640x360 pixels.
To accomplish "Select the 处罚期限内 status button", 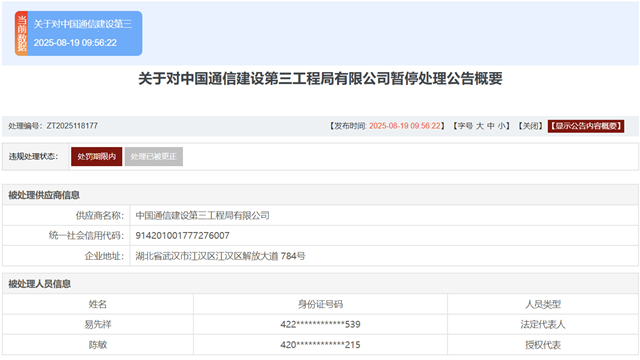I will (96, 156).
